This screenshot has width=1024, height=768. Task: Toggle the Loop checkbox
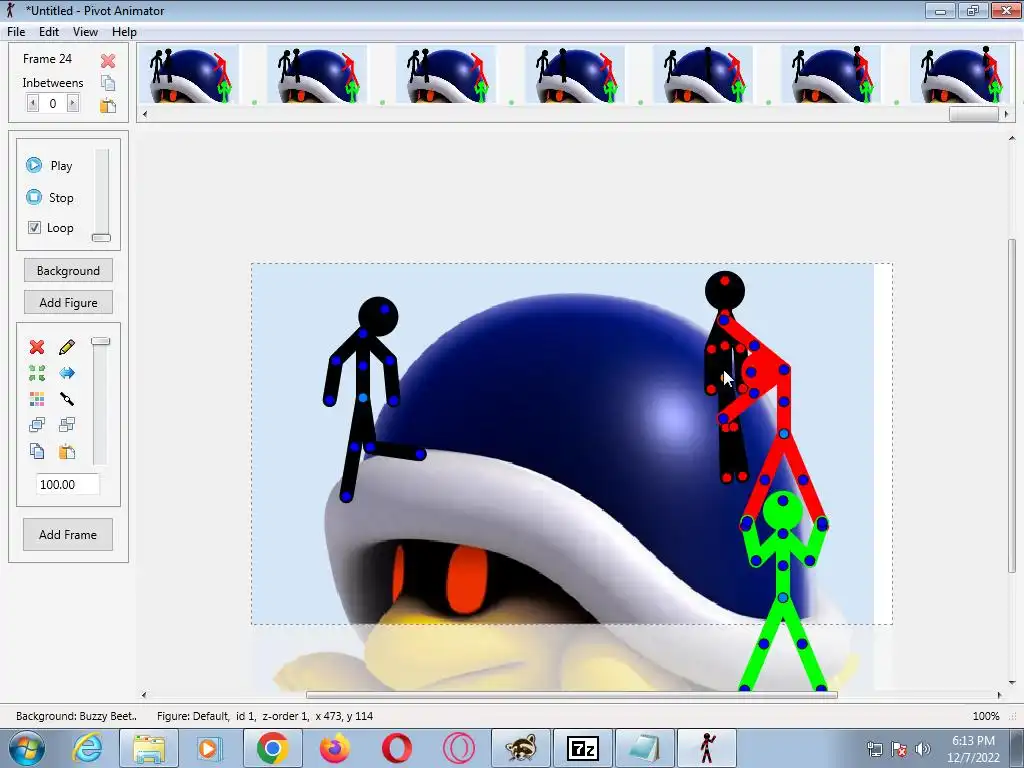point(35,227)
